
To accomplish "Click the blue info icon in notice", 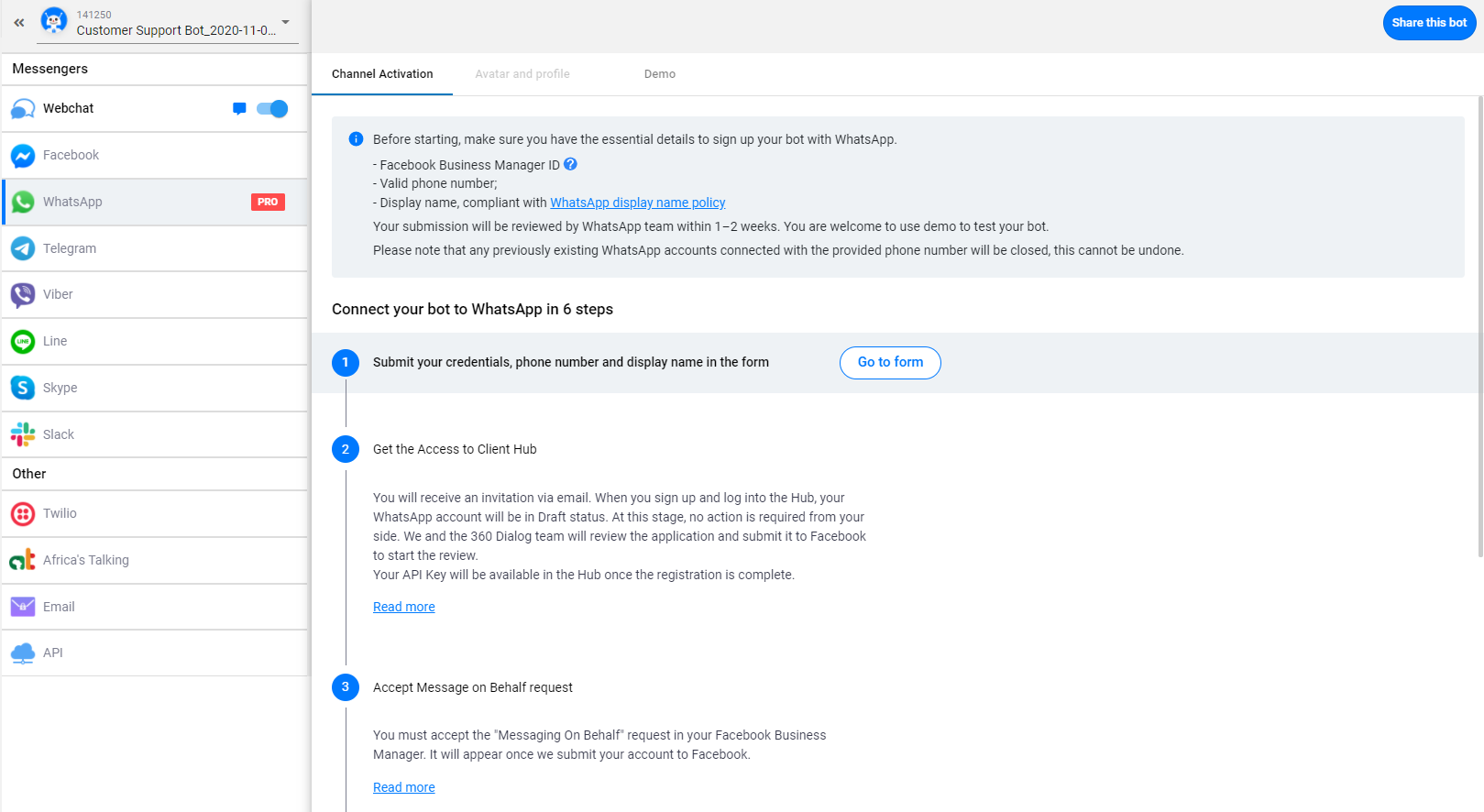I will (x=356, y=139).
